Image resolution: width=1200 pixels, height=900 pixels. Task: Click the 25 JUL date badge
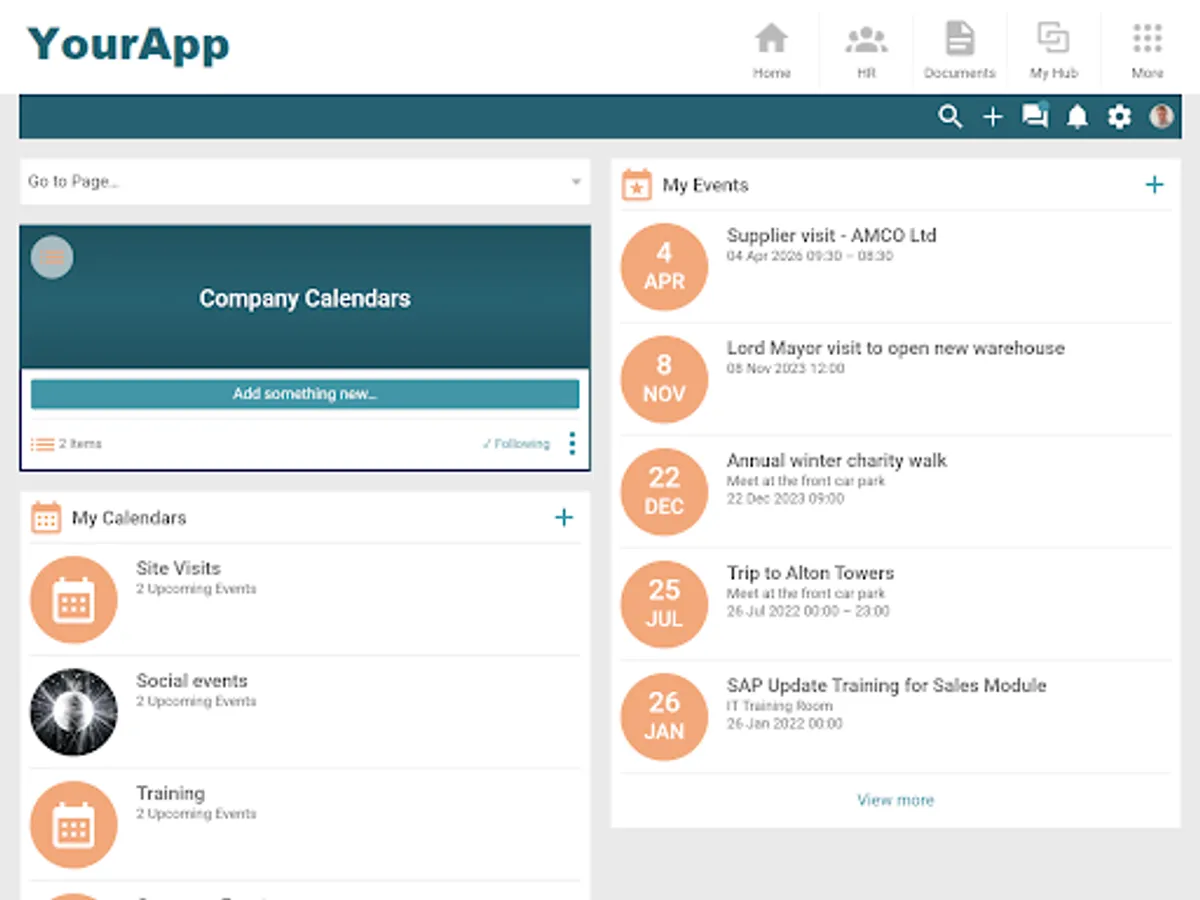point(664,605)
